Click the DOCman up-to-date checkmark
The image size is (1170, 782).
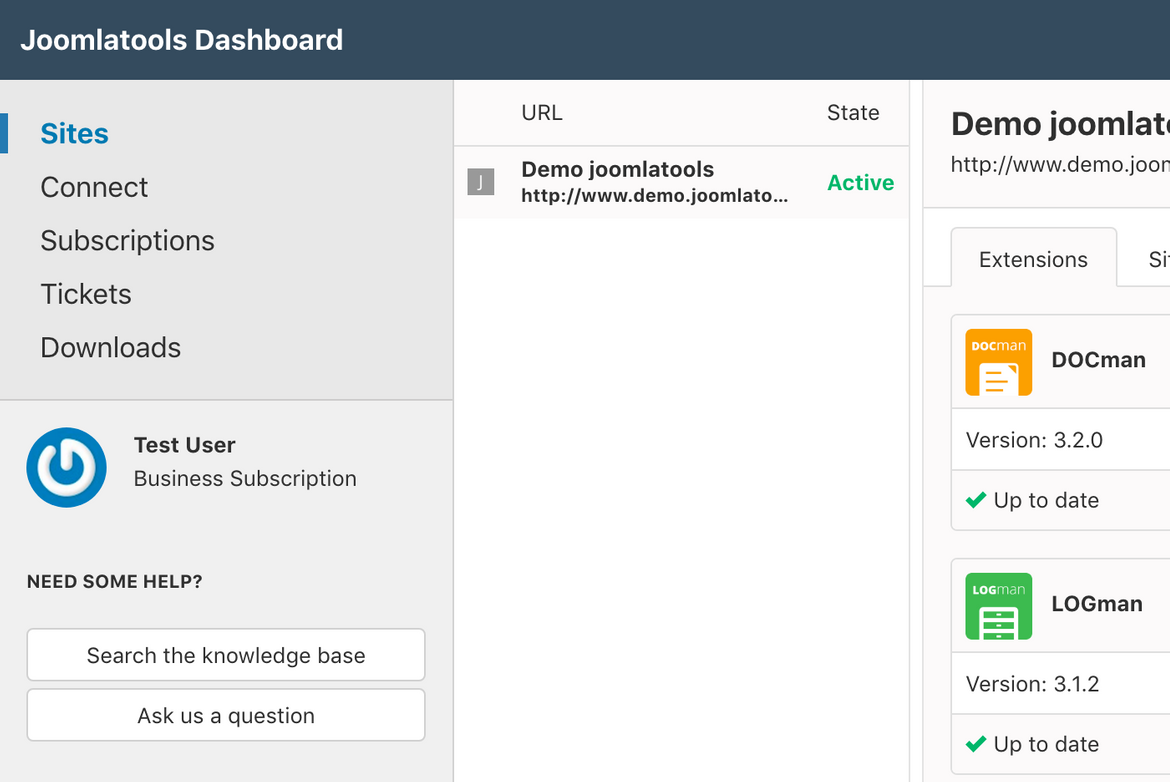[x=976, y=500]
